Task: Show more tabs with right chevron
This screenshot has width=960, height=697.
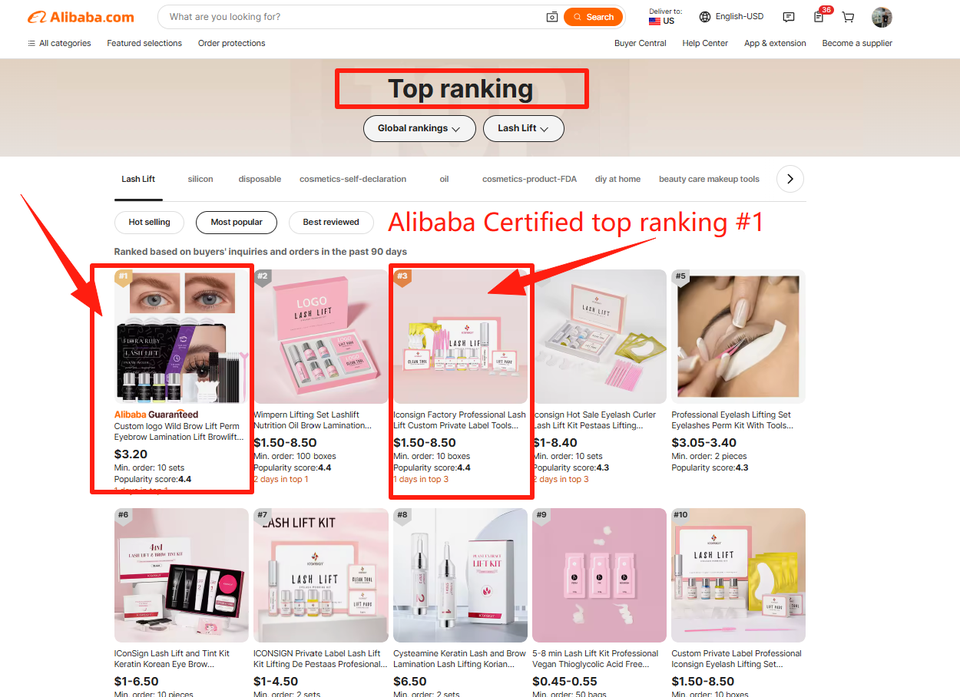Action: [x=790, y=179]
